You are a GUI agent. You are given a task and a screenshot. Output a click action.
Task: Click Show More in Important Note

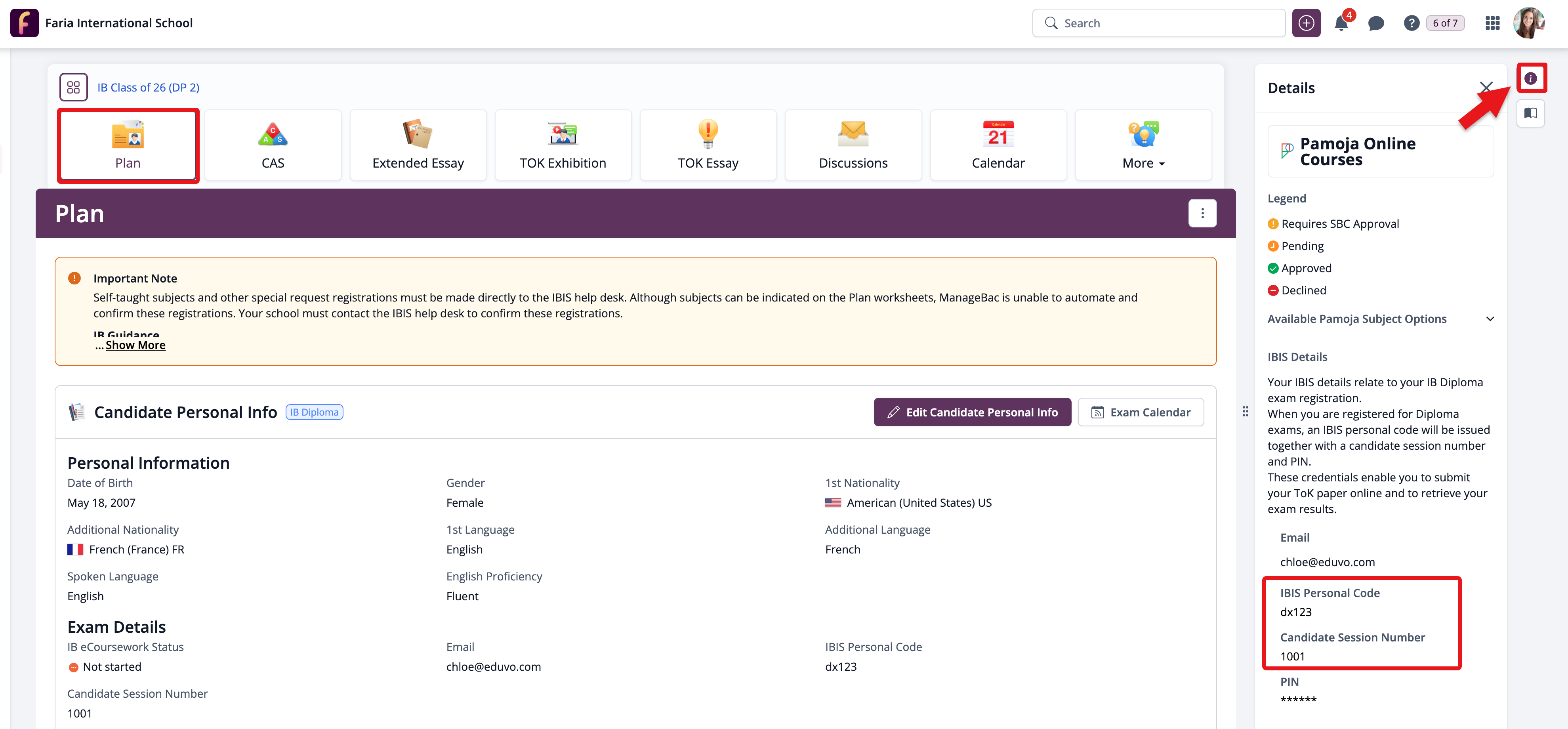[x=135, y=345]
